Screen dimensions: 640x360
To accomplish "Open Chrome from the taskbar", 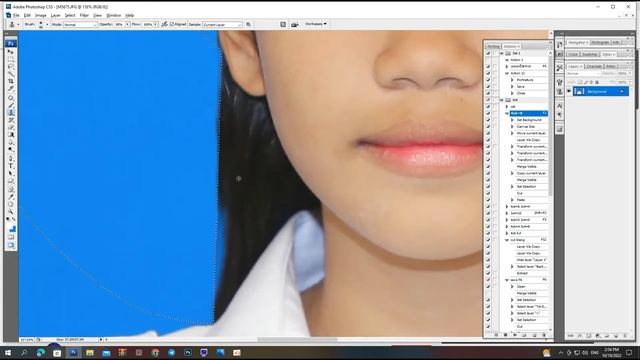I will [x=155, y=353].
